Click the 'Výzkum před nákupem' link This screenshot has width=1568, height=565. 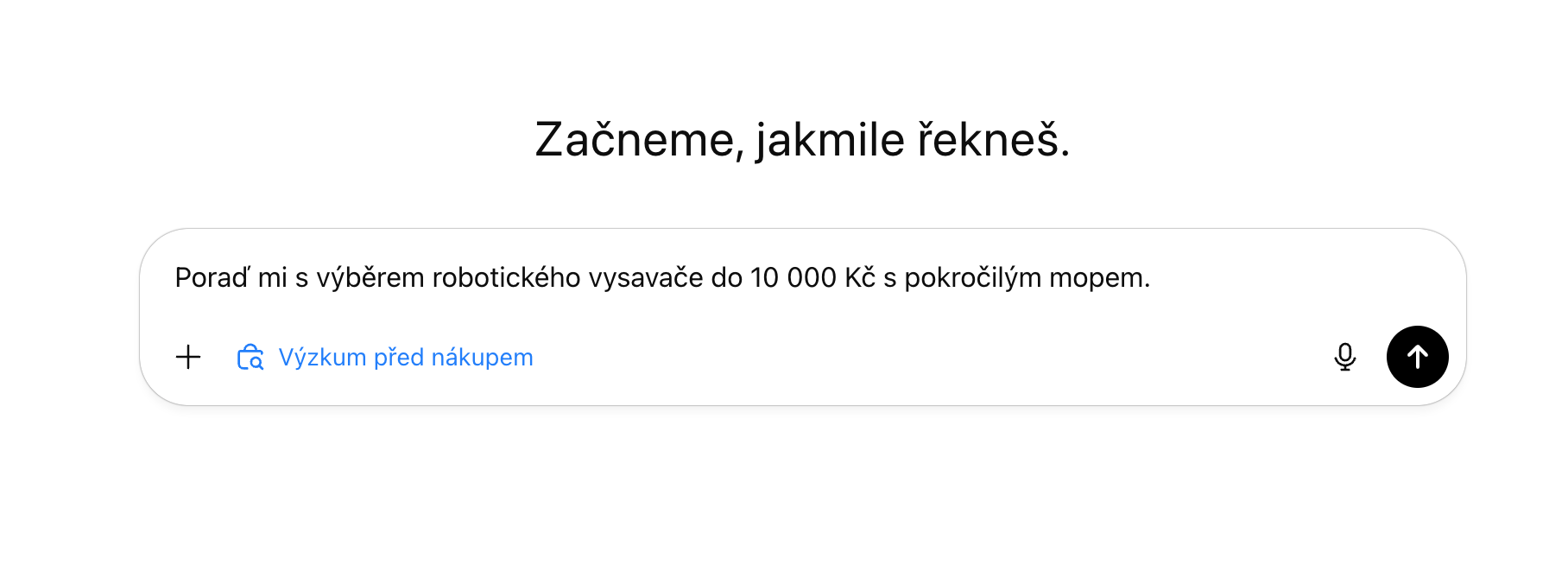(406, 357)
